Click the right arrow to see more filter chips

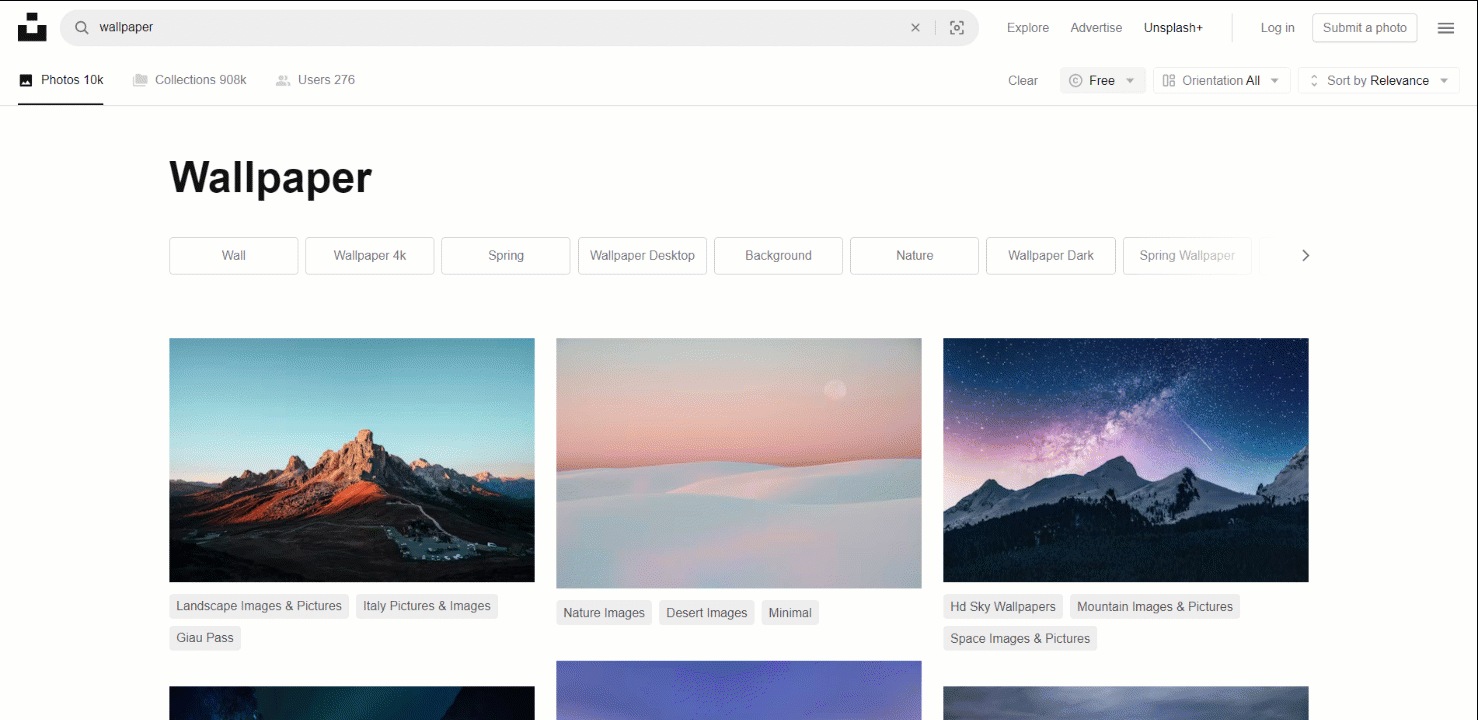pos(1305,255)
